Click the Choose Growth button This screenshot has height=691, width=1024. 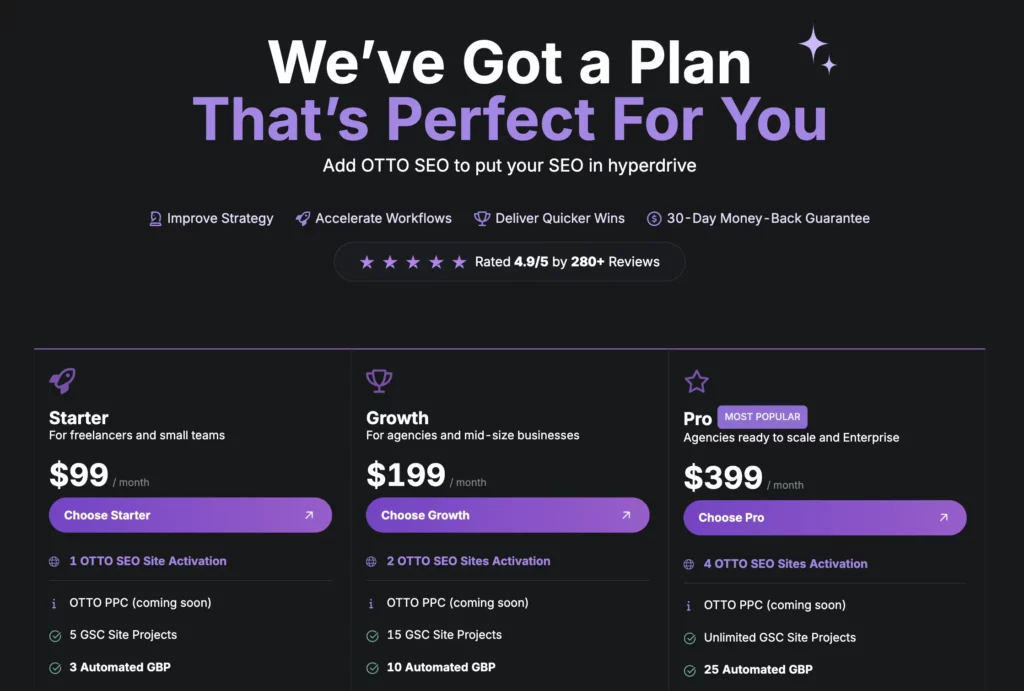point(507,515)
